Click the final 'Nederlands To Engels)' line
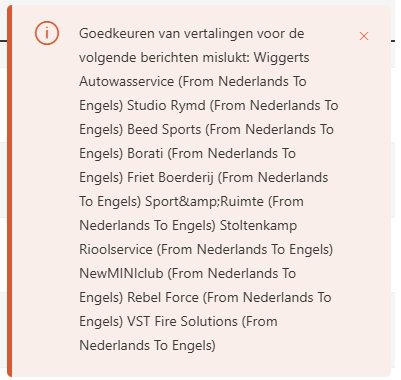 [147, 346]
